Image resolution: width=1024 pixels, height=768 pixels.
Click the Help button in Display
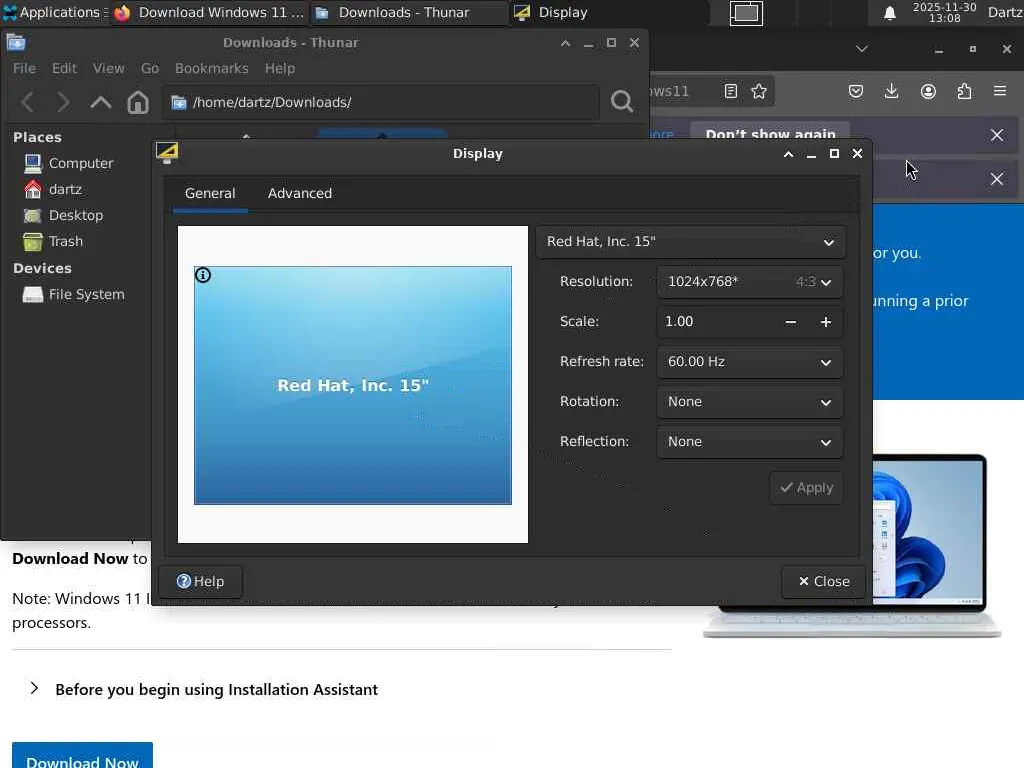click(x=200, y=581)
